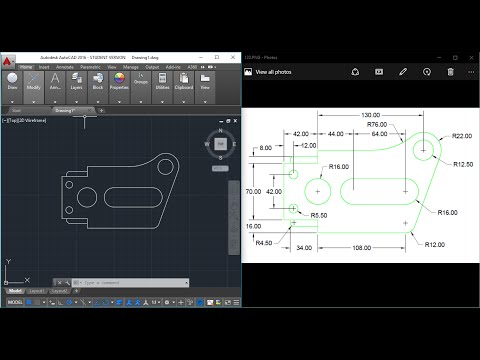Close the Drawing1 file tab
The image size is (480, 360).
click(90, 110)
